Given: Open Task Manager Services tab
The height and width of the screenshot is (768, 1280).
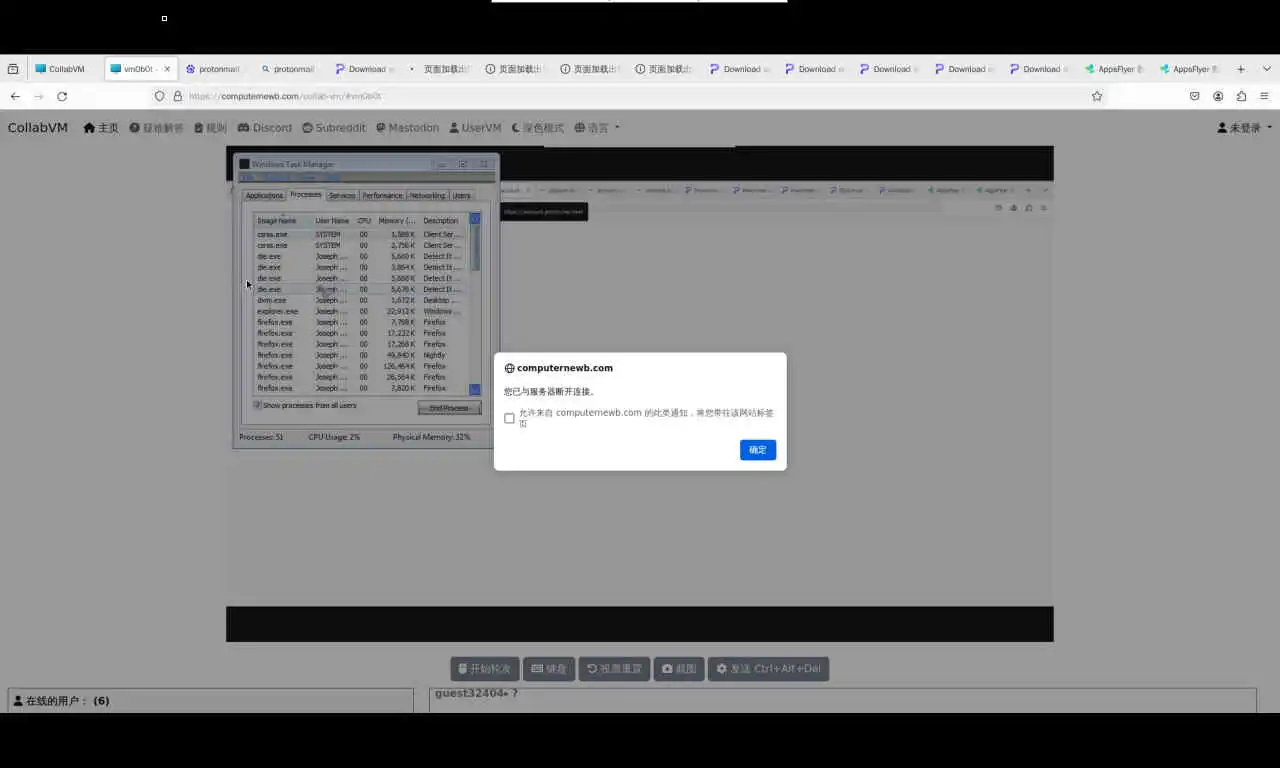Looking at the screenshot, I should click(342, 196).
